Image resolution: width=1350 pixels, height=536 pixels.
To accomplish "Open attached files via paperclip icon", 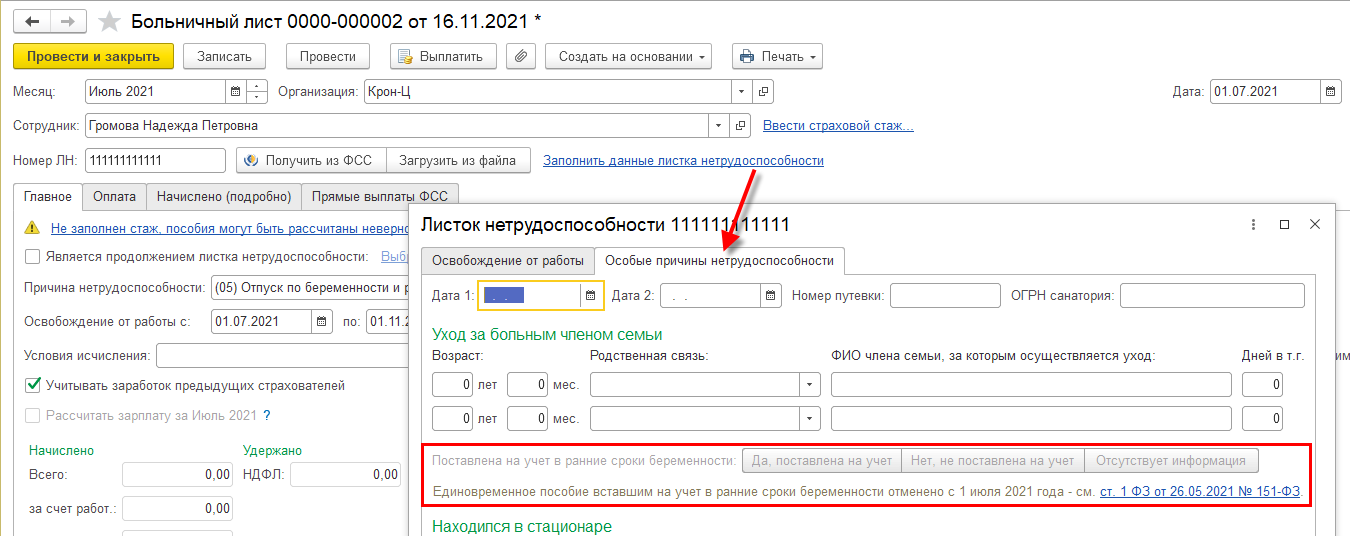I will coord(520,57).
